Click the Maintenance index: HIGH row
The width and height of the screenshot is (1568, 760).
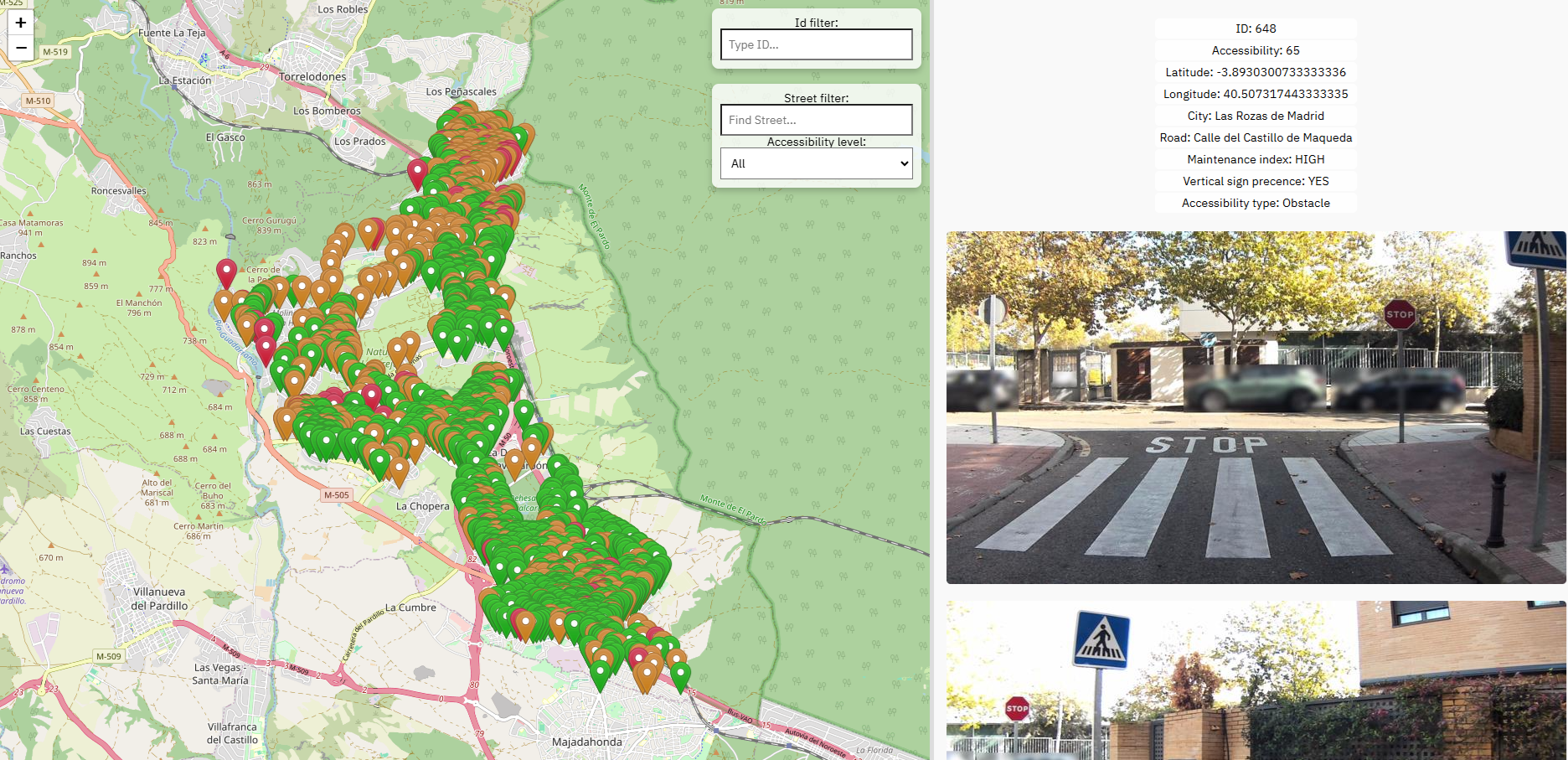pos(1255,159)
